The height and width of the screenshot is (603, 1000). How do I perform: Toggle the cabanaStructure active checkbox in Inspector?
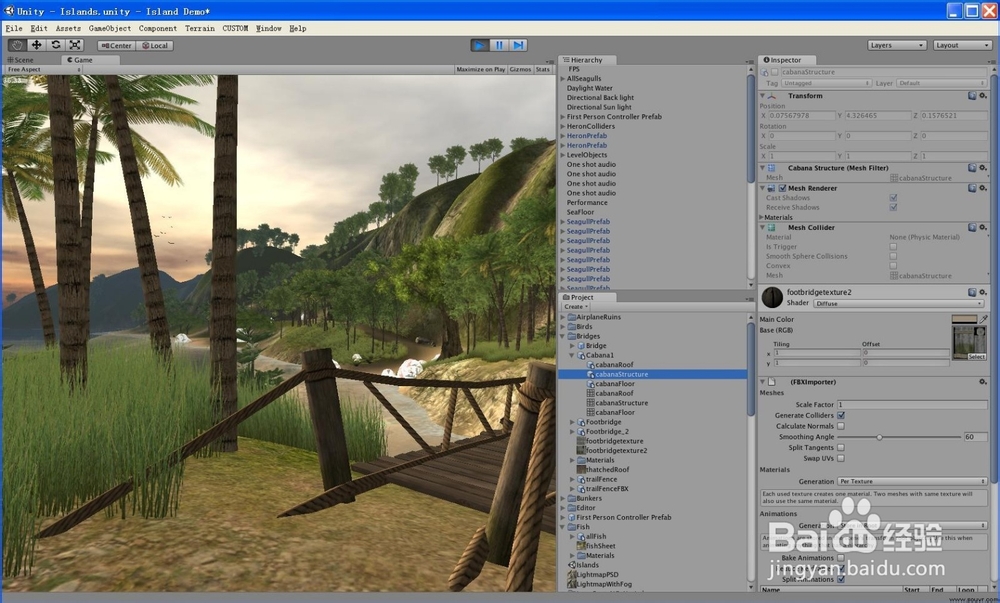coord(775,73)
